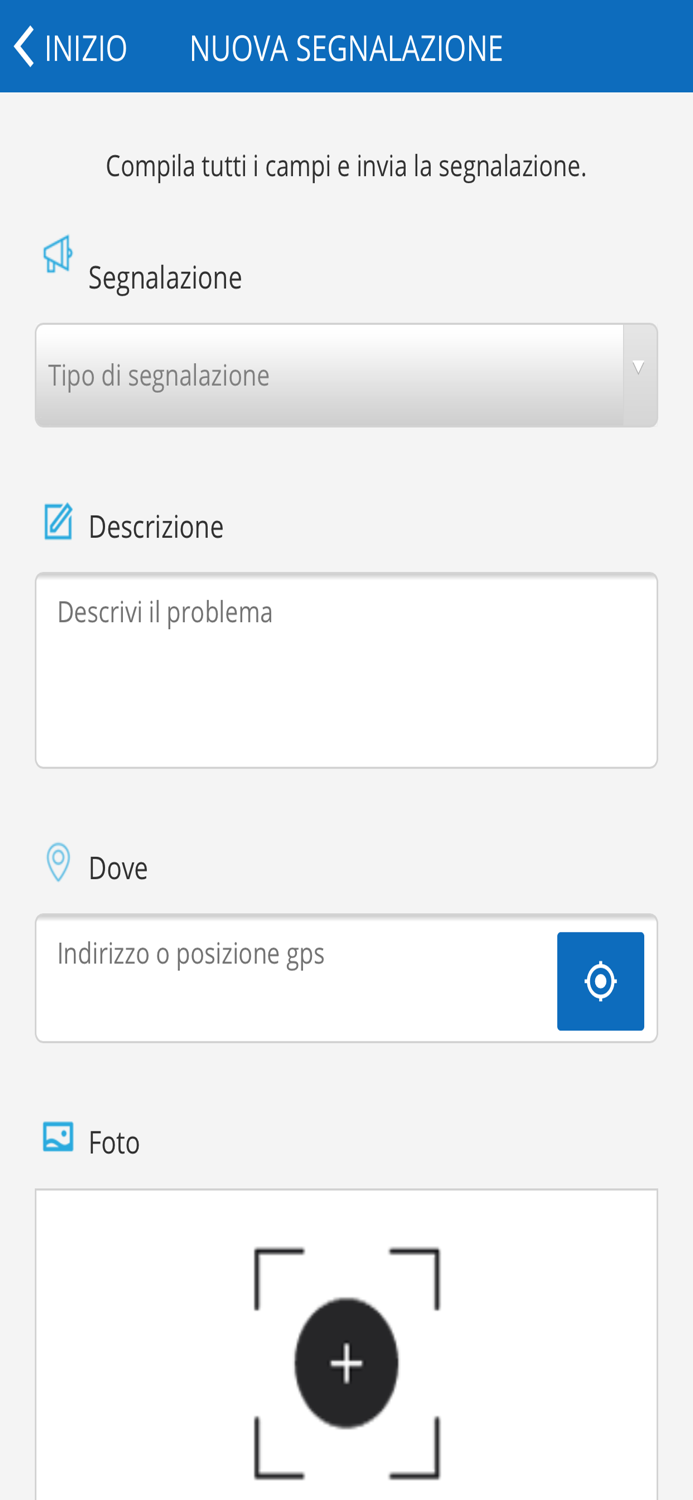Click the map pin Dove icon
The image size is (693, 1500).
point(56,859)
